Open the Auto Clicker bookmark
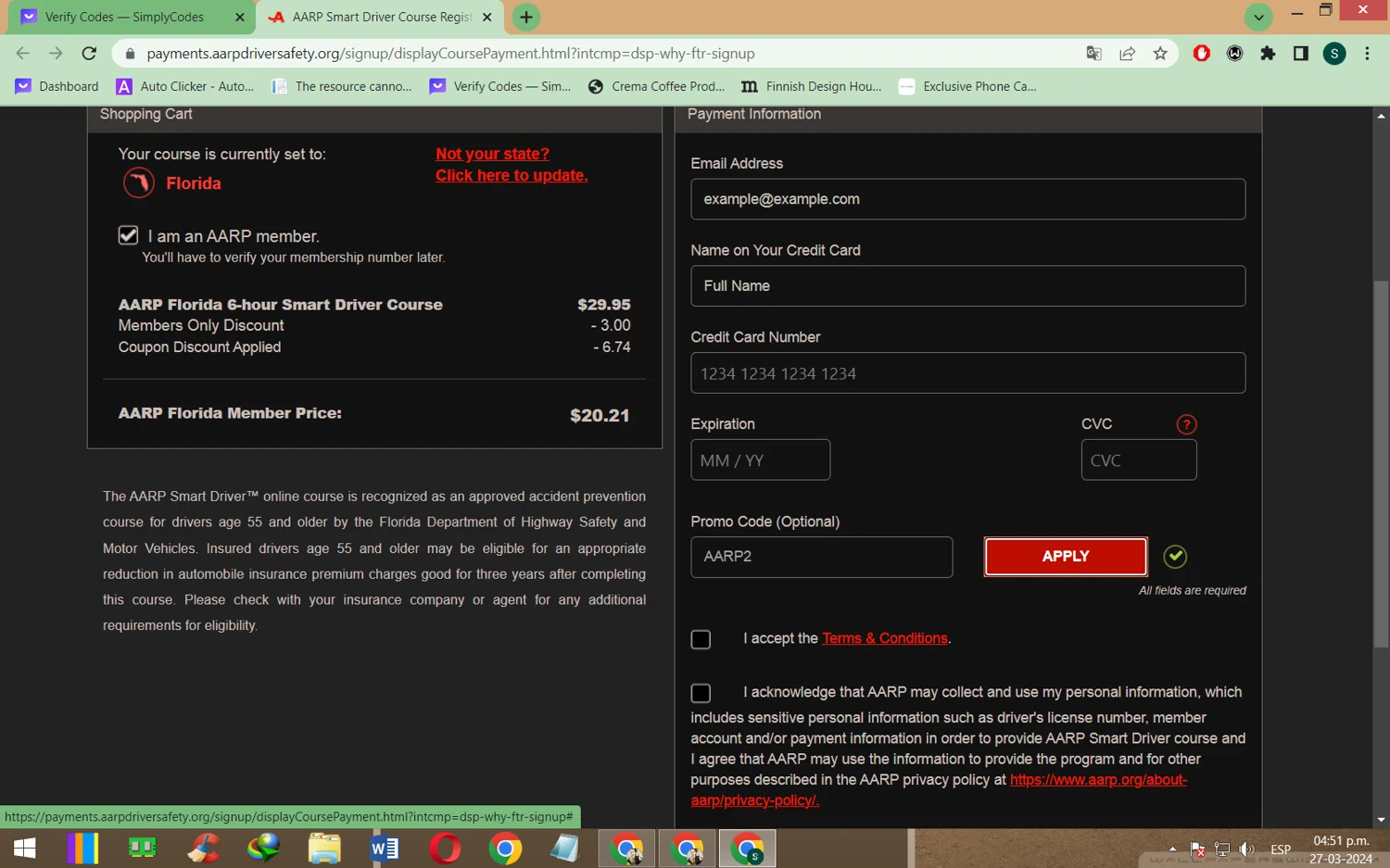 pyautogui.click(x=185, y=86)
